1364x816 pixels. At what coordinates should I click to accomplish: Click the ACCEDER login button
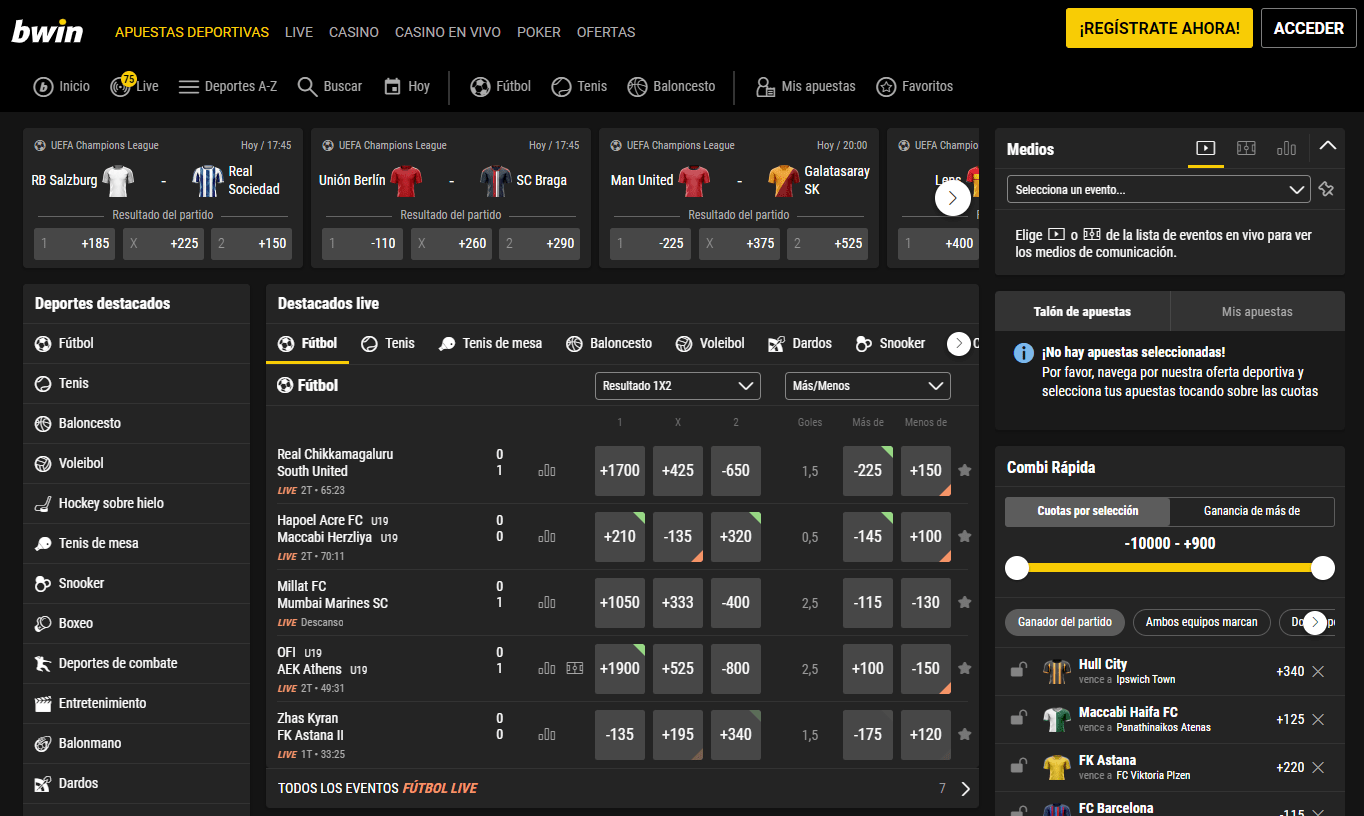[1309, 28]
